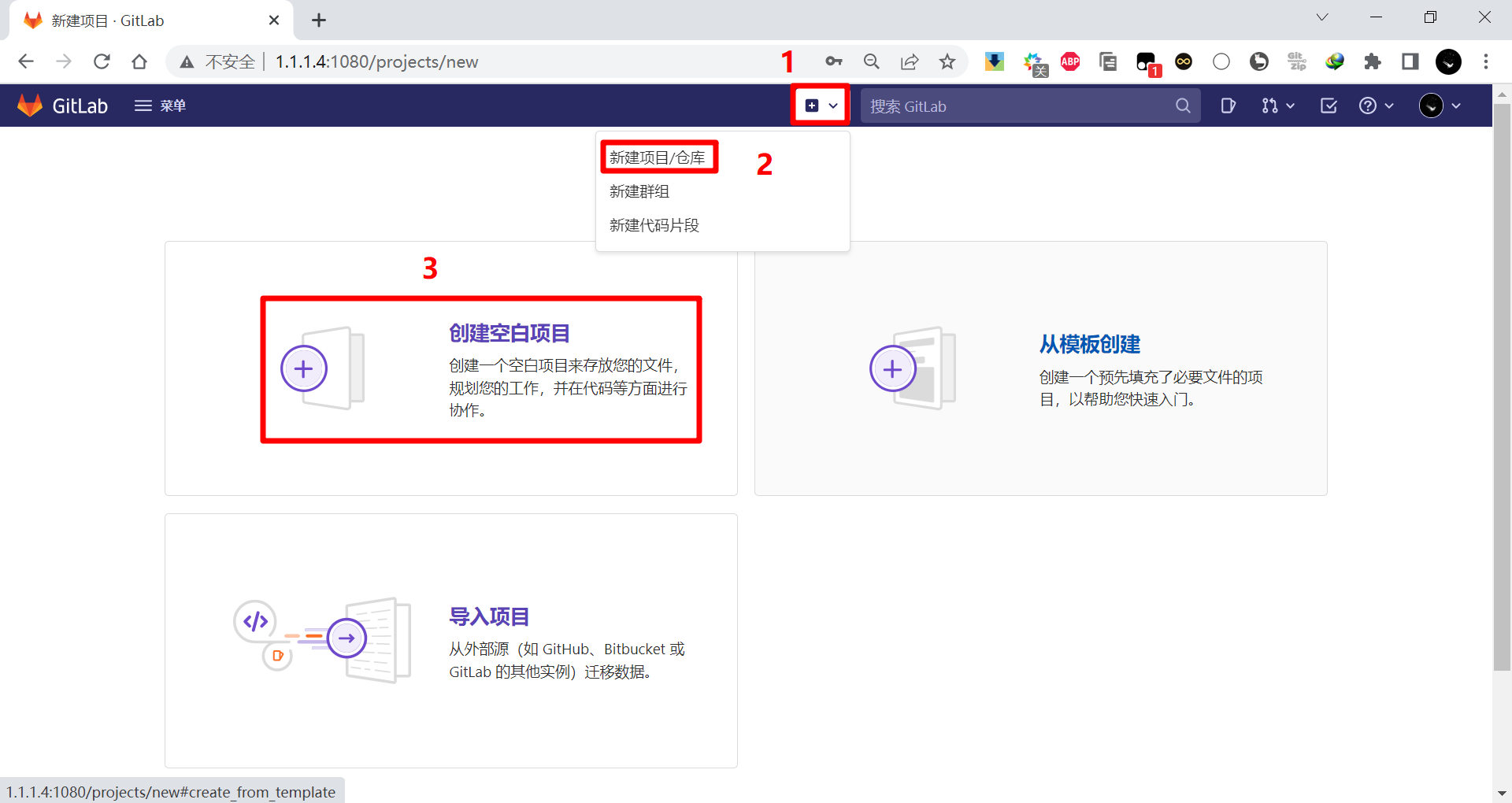The image size is (1512, 803).
Task: Open the browser extensions puzzle icon
Action: (1373, 61)
